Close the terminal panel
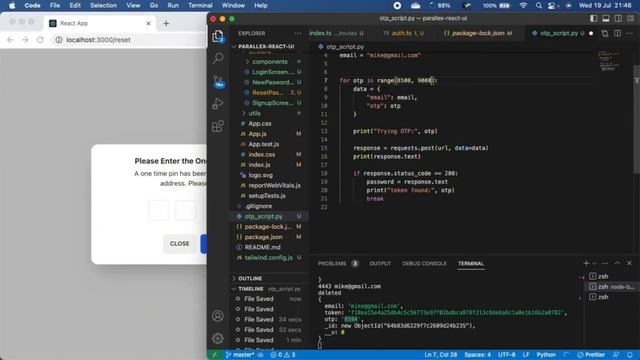 pyautogui.click(x=629, y=264)
